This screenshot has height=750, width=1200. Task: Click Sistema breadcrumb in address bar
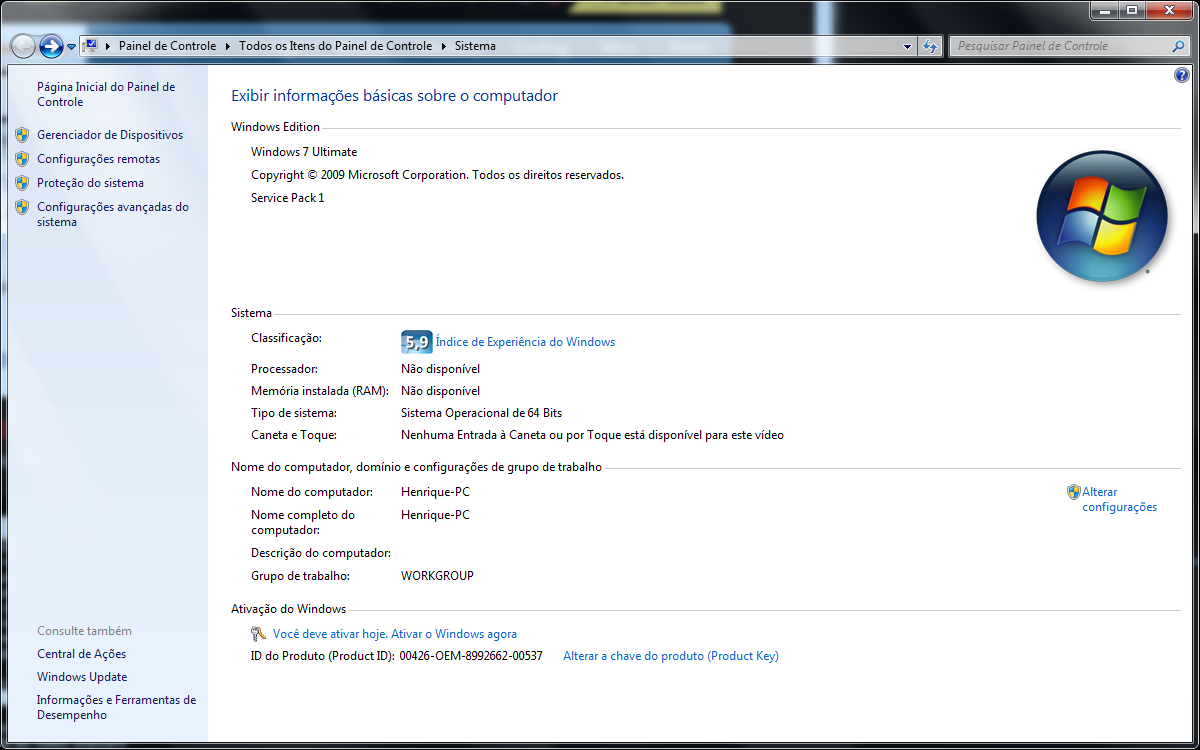point(475,46)
